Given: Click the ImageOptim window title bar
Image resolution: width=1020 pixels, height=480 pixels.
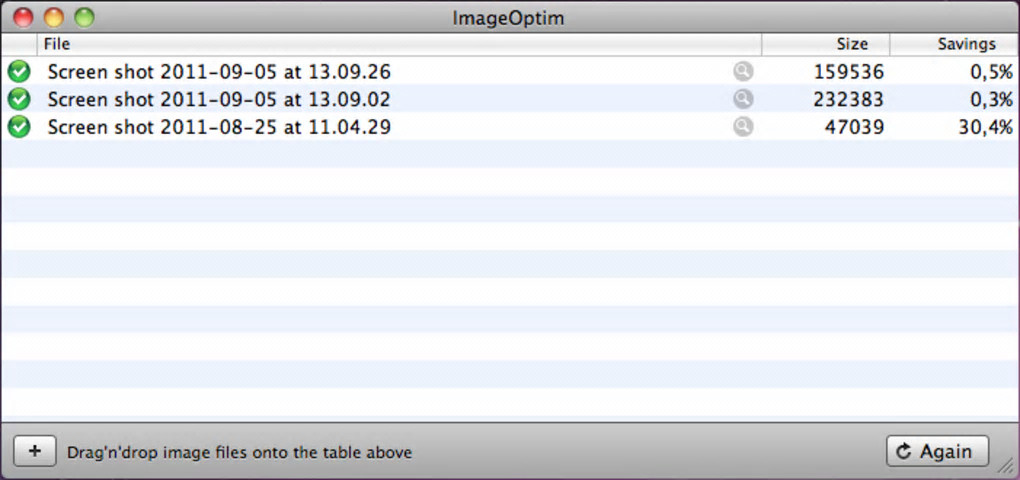Looking at the screenshot, I should coord(510,17).
